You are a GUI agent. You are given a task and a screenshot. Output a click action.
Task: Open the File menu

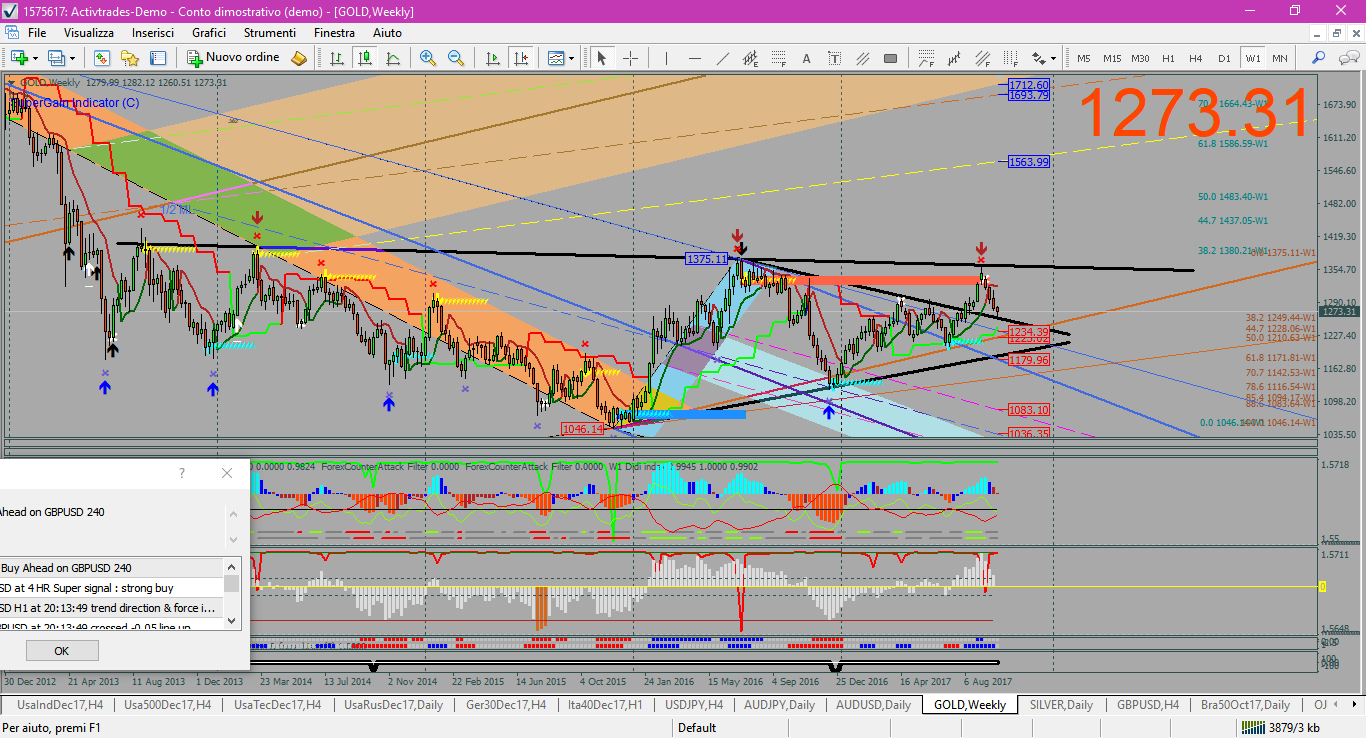point(36,33)
